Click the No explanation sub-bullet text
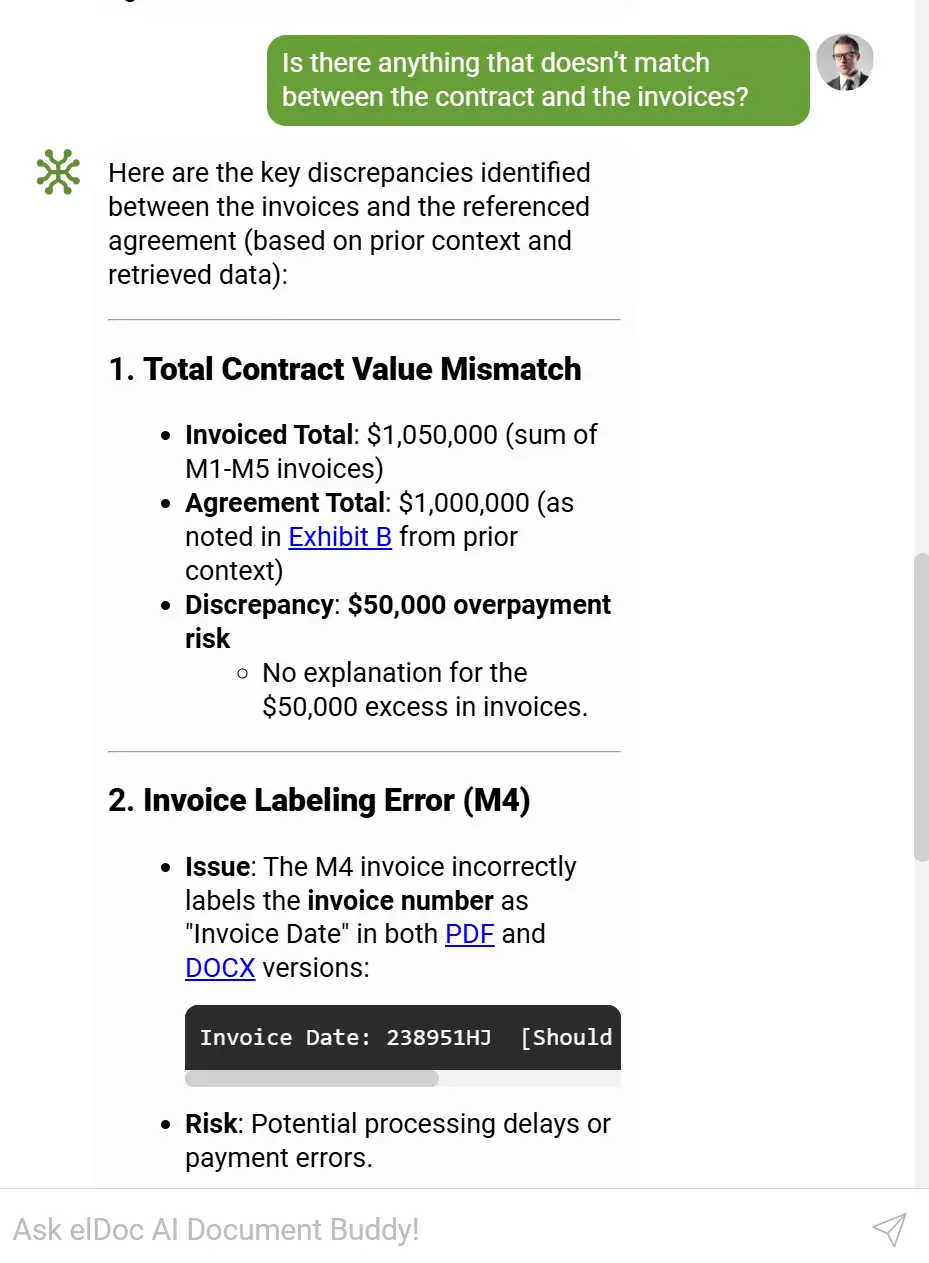 (424, 690)
